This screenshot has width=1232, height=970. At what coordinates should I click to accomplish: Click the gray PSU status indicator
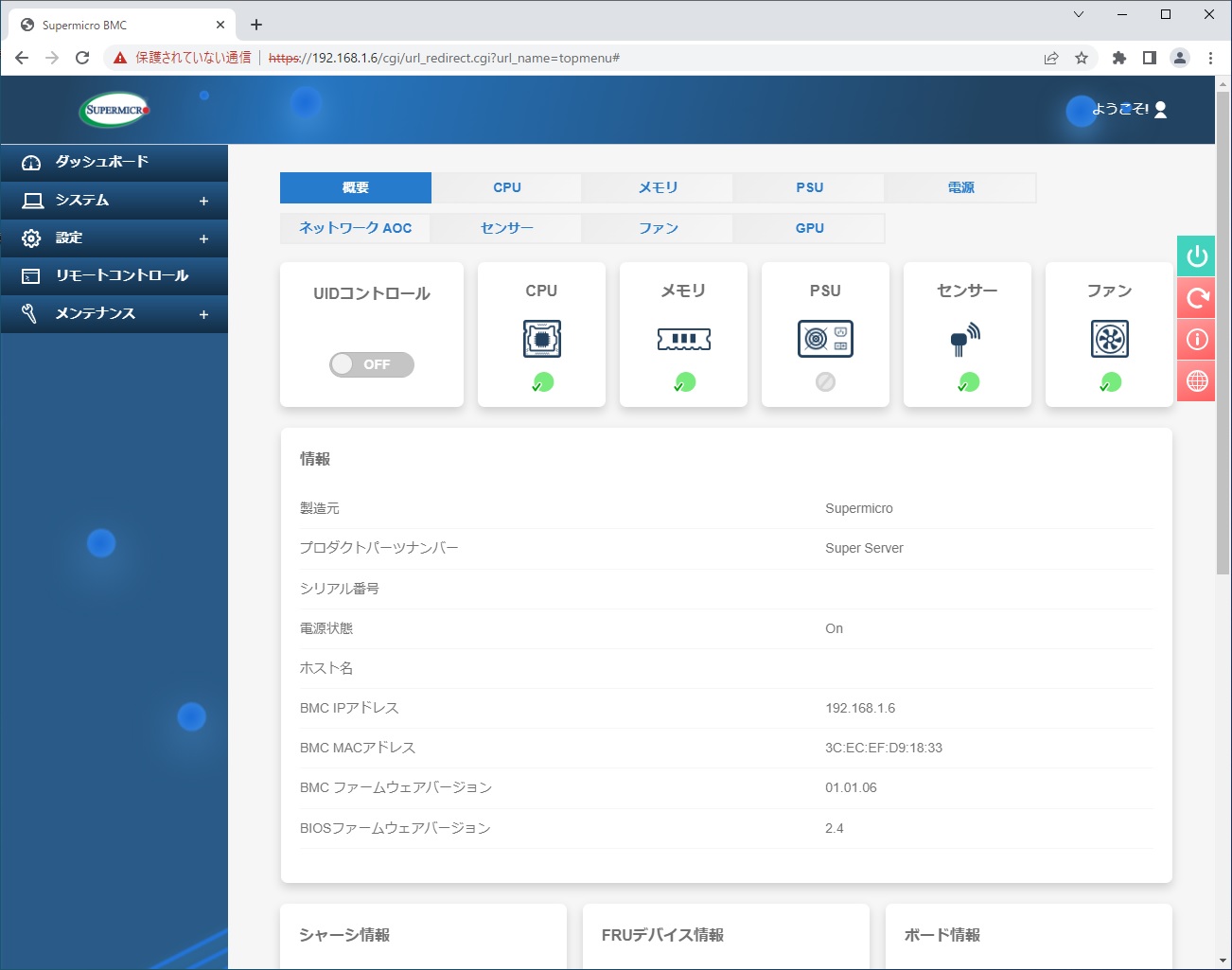click(x=824, y=382)
